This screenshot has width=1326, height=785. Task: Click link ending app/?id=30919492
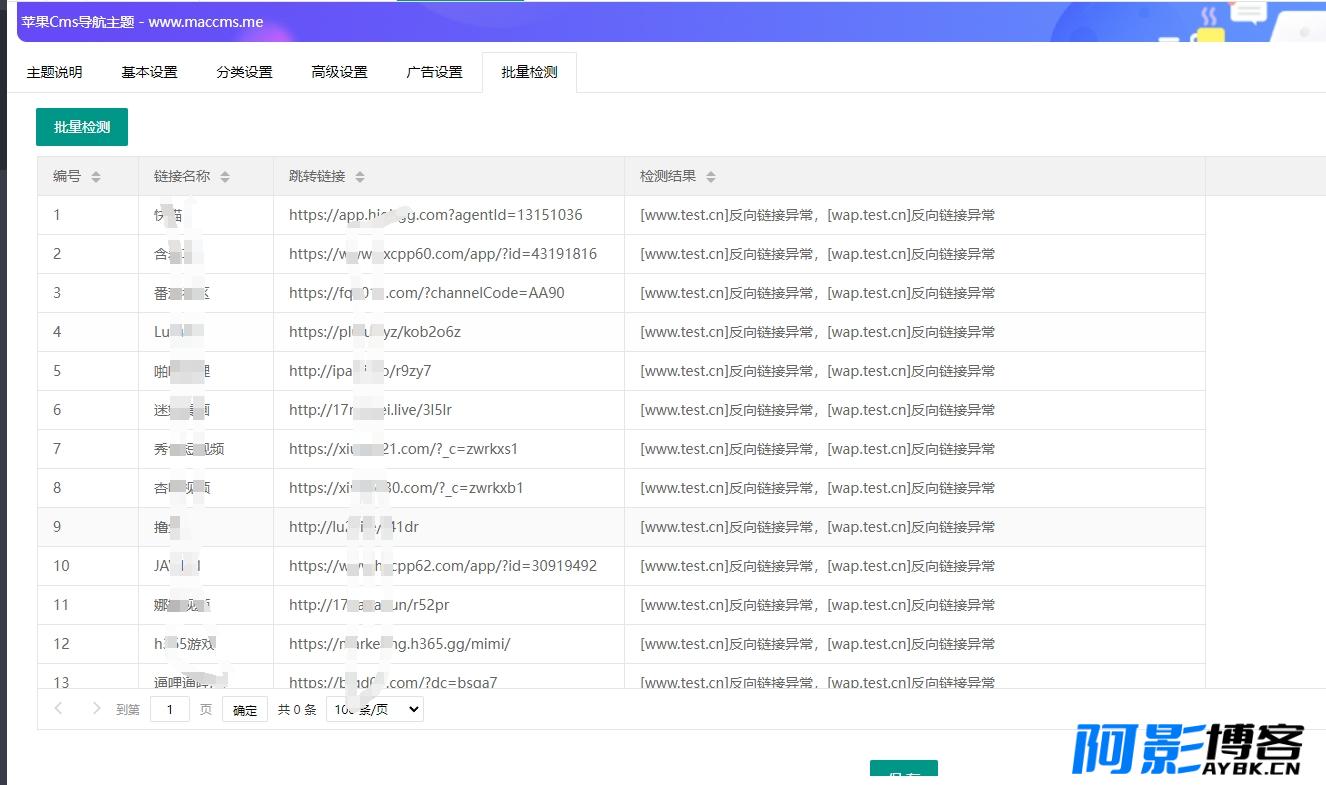coord(443,566)
